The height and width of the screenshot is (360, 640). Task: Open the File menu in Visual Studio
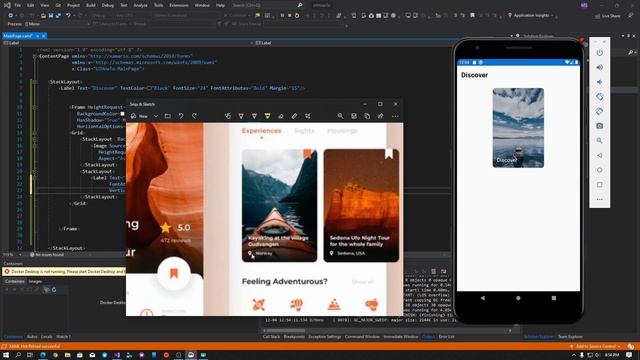18,5
